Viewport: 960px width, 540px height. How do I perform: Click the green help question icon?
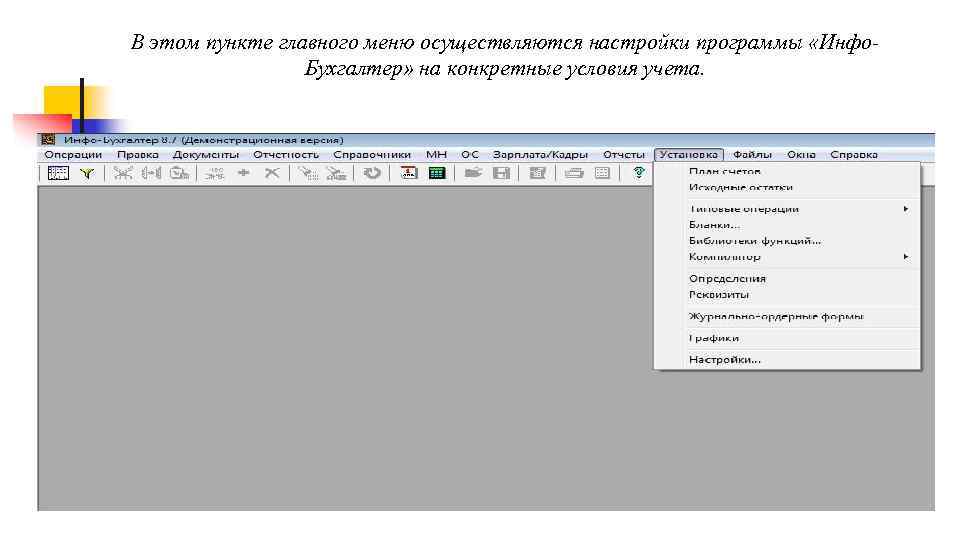639,173
